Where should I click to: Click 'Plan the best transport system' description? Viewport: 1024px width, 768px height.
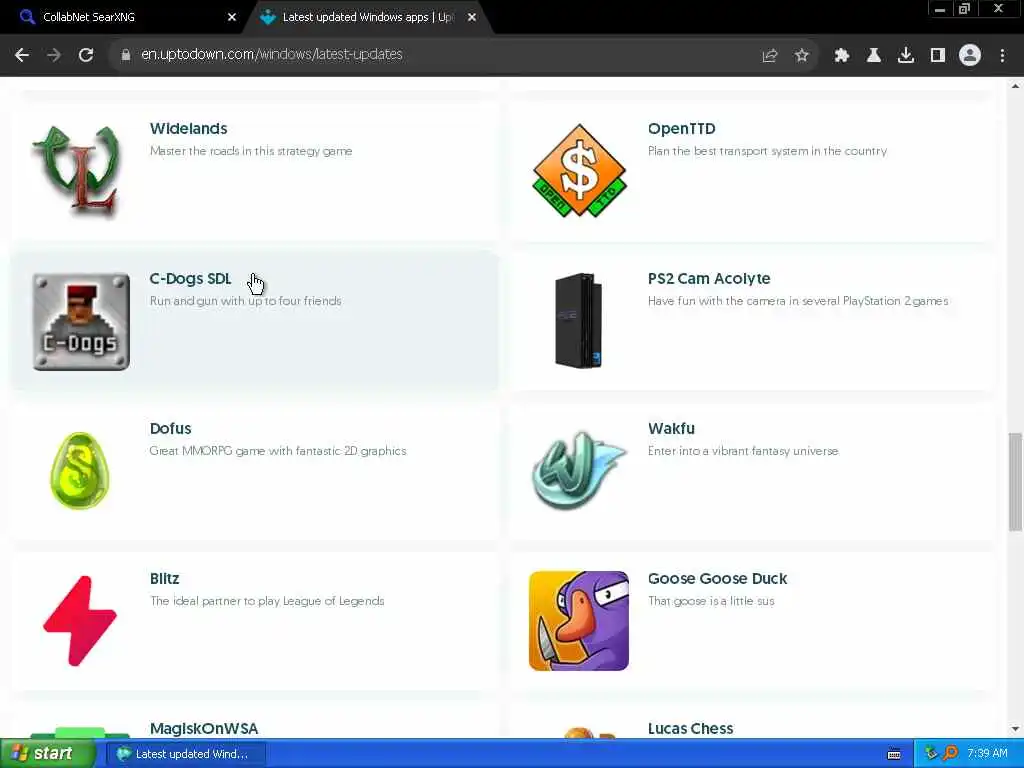(x=767, y=151)
